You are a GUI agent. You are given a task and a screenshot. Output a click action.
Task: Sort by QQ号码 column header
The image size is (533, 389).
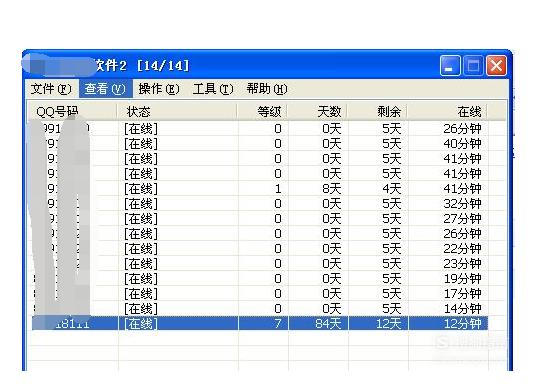click(72, 111)
